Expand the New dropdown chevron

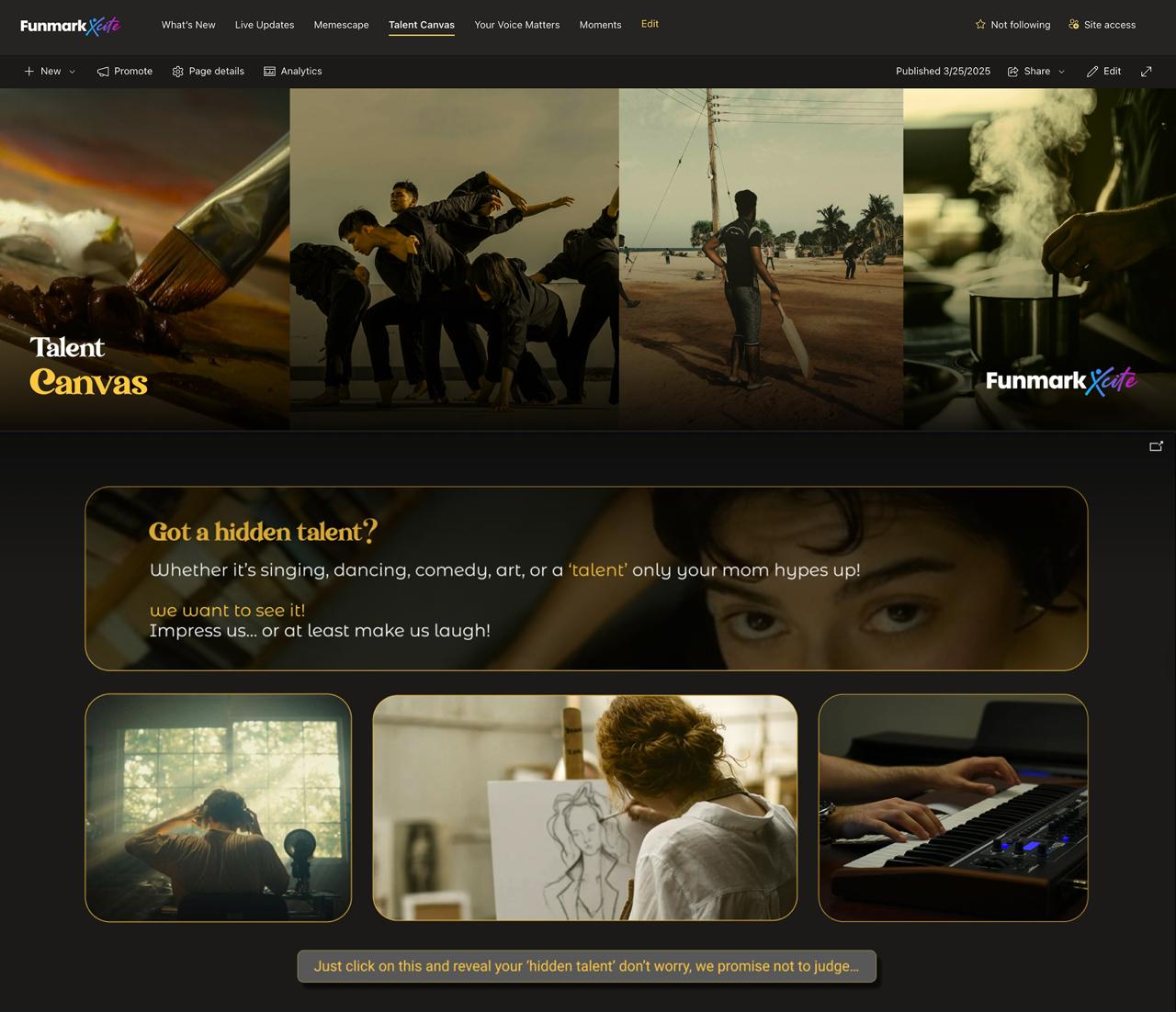pos(73,72)
